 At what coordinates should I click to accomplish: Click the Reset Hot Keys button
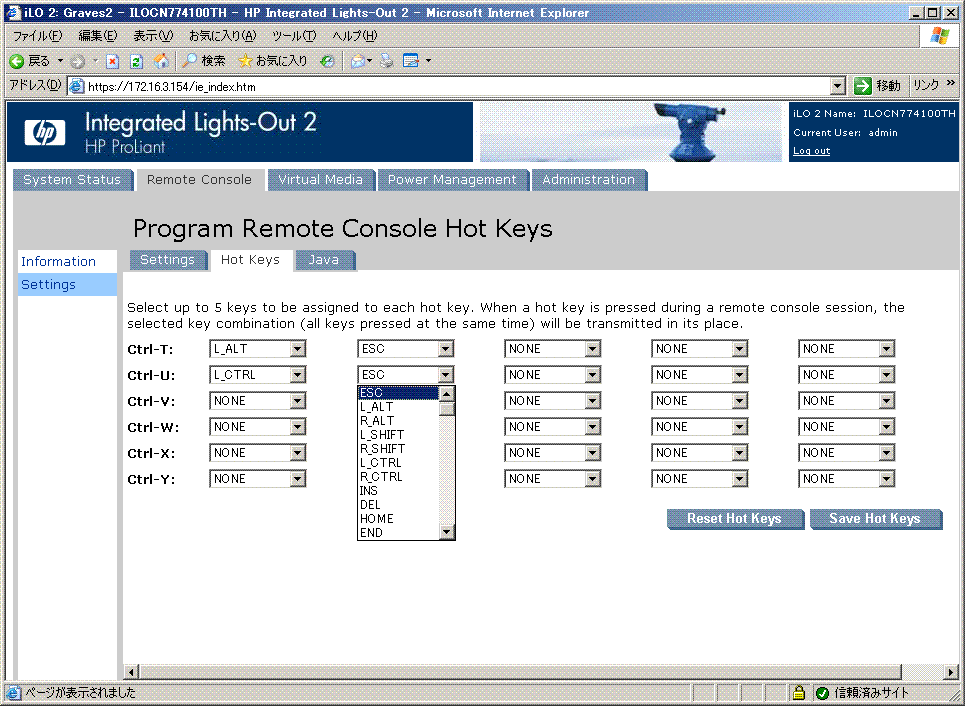point(735,519)
